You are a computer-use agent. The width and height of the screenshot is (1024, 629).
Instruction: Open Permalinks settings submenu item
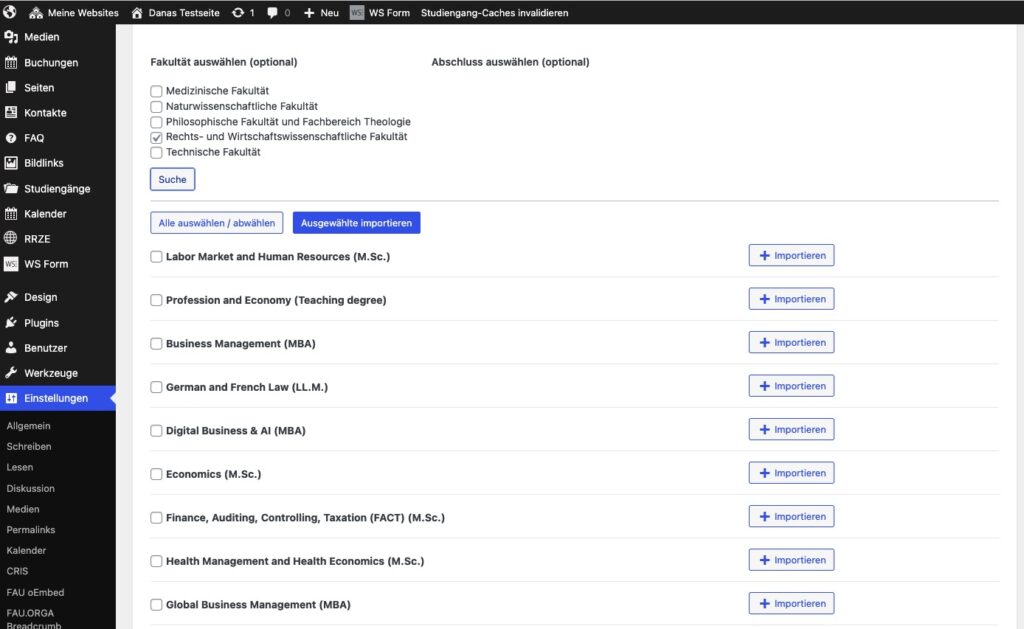tap(31, 530)
